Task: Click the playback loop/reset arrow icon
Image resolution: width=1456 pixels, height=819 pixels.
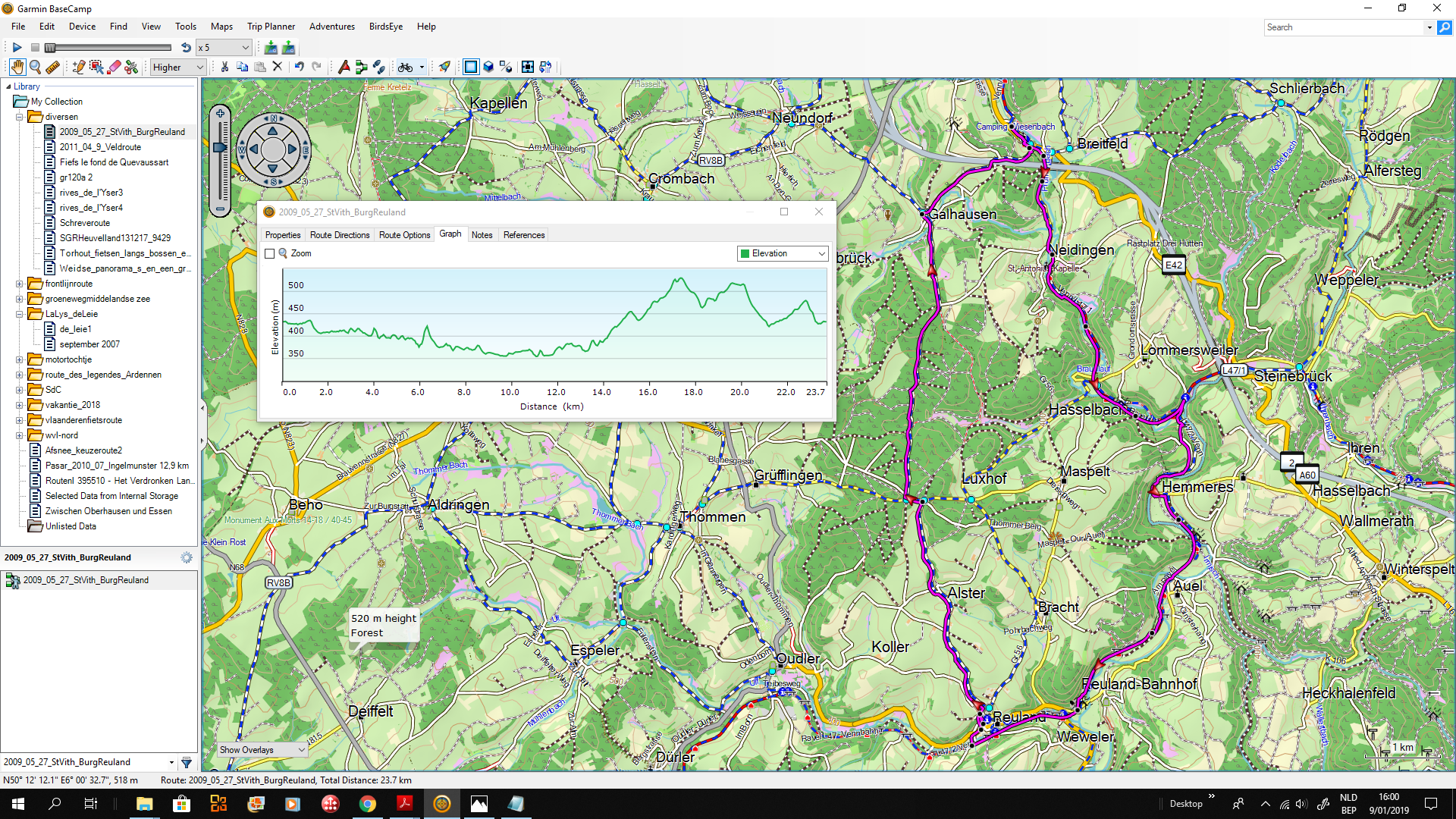Action: [x=186, y=47]
